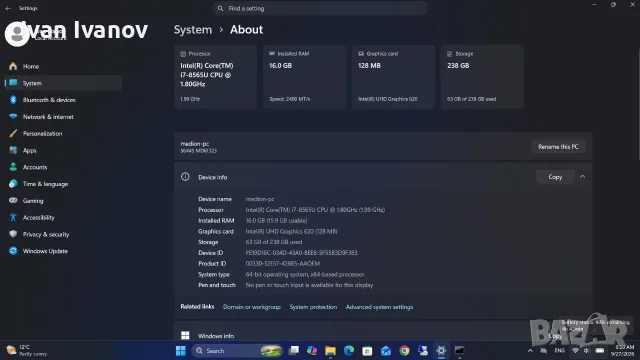Image resolution: width=640 pixels, height=360 pixels.
Task: Open Time & language settings
Action: coord(63,184)
